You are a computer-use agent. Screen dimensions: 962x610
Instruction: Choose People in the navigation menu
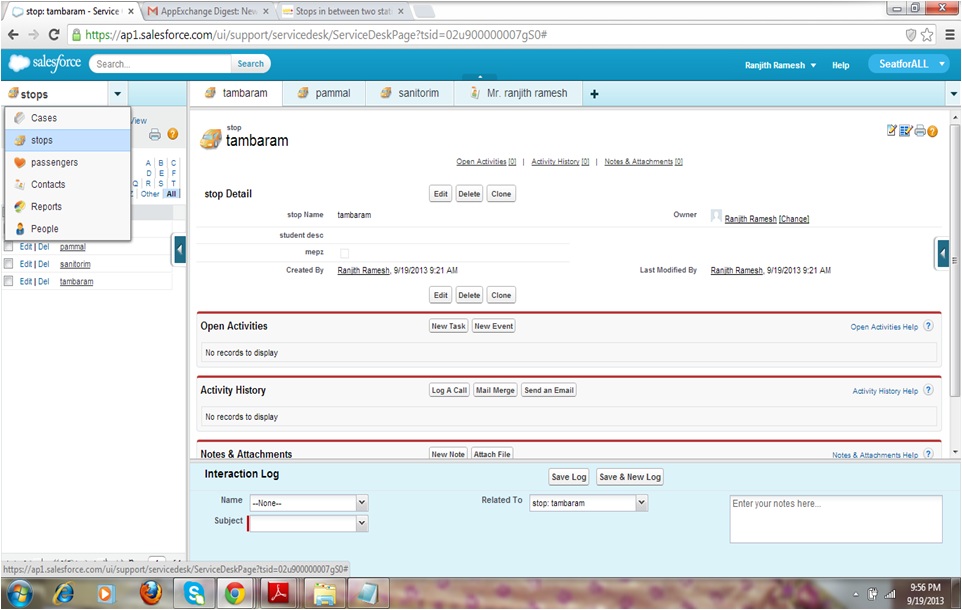click(x=68, y=228)
